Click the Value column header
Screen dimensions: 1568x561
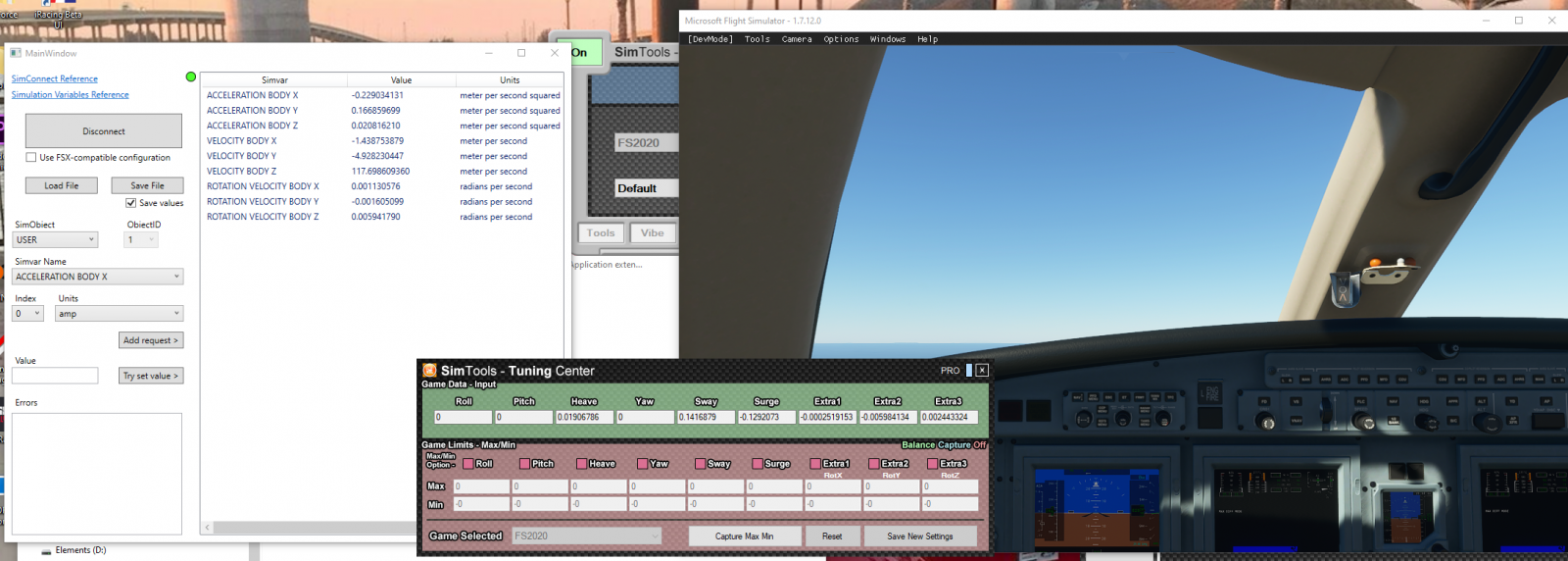click(x=402, y=80)
